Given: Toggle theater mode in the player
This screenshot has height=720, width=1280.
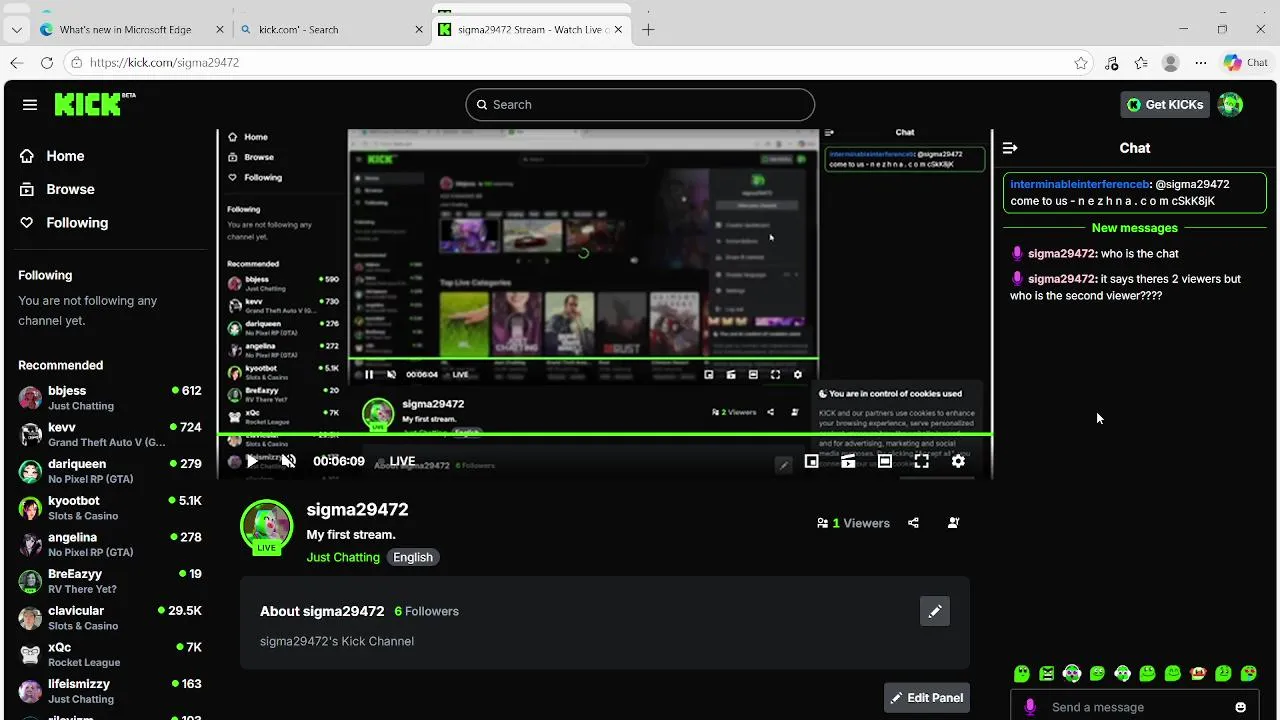Looking at the screenshot, I should [885, 461].
